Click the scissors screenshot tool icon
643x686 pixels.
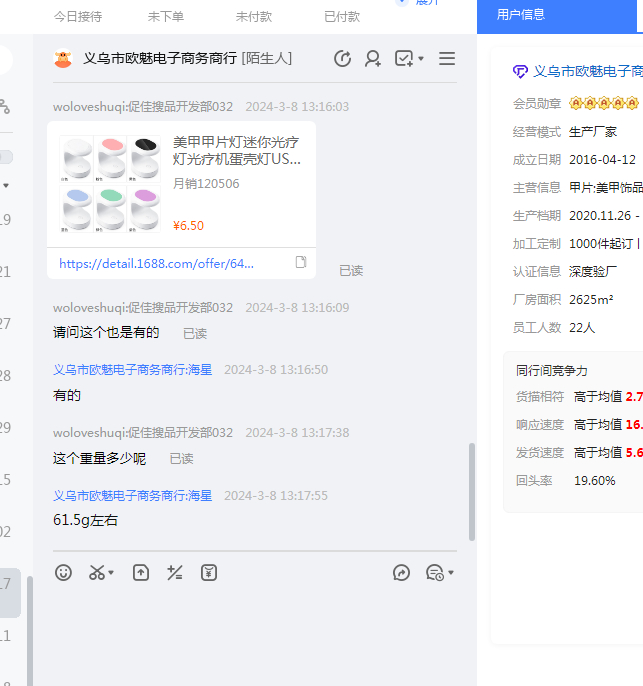point(97,573)
